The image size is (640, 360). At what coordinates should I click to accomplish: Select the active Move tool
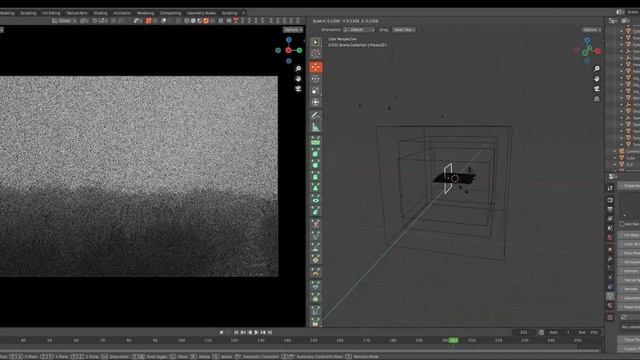tap(316, 67)
